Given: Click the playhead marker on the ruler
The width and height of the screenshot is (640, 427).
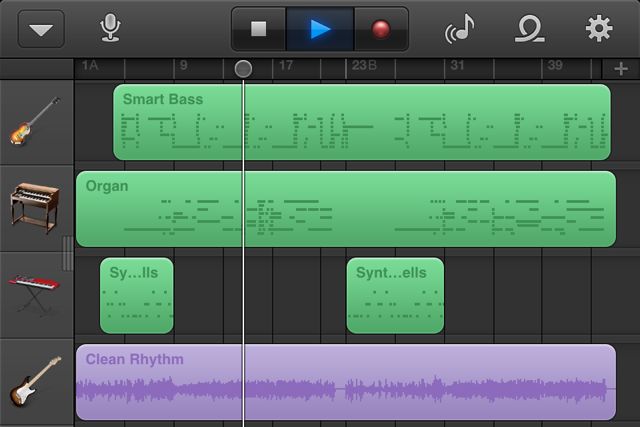Looking at the screenshot, I should (x=243, y=69).
